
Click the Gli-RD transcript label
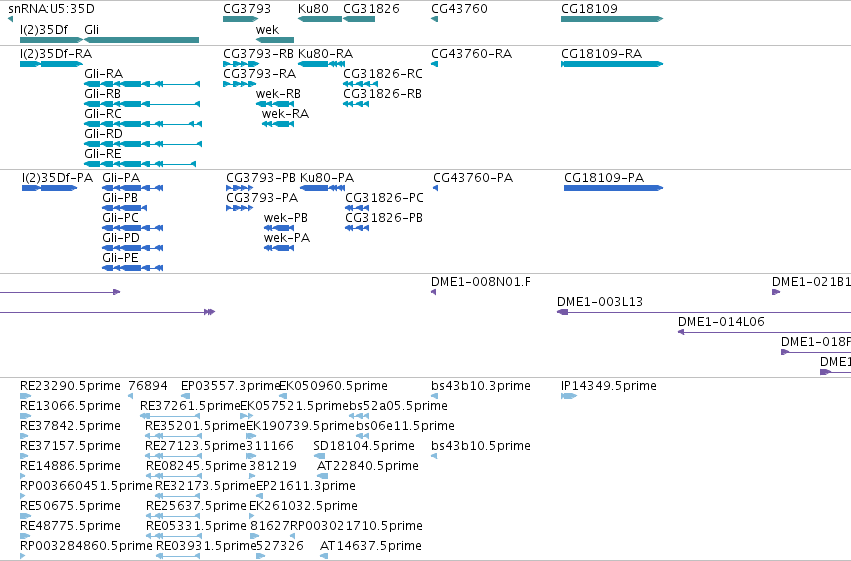pyautogui.click(x=103, y=133)
